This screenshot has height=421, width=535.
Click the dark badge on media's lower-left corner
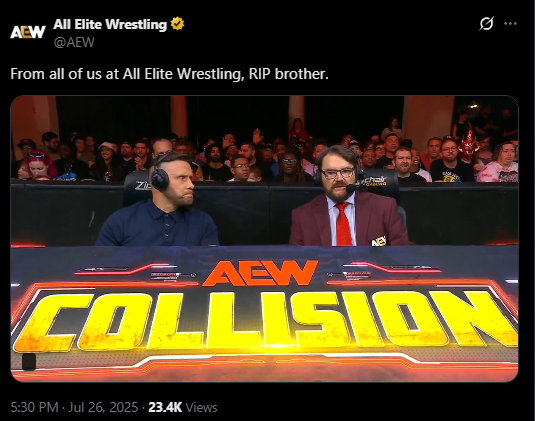pos(29,362)
